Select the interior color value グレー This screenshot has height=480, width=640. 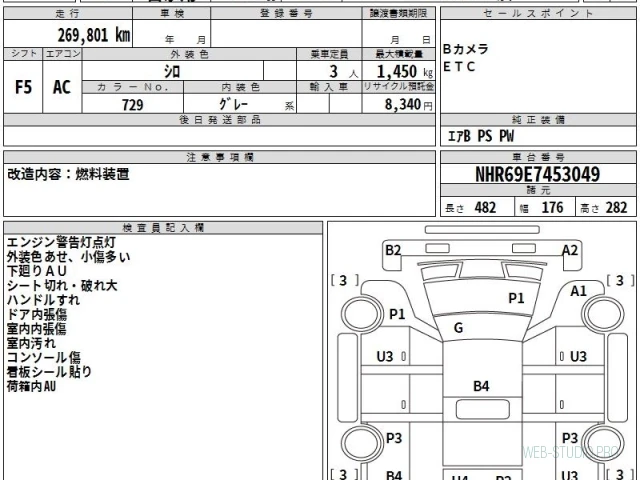tap(233, 104)
